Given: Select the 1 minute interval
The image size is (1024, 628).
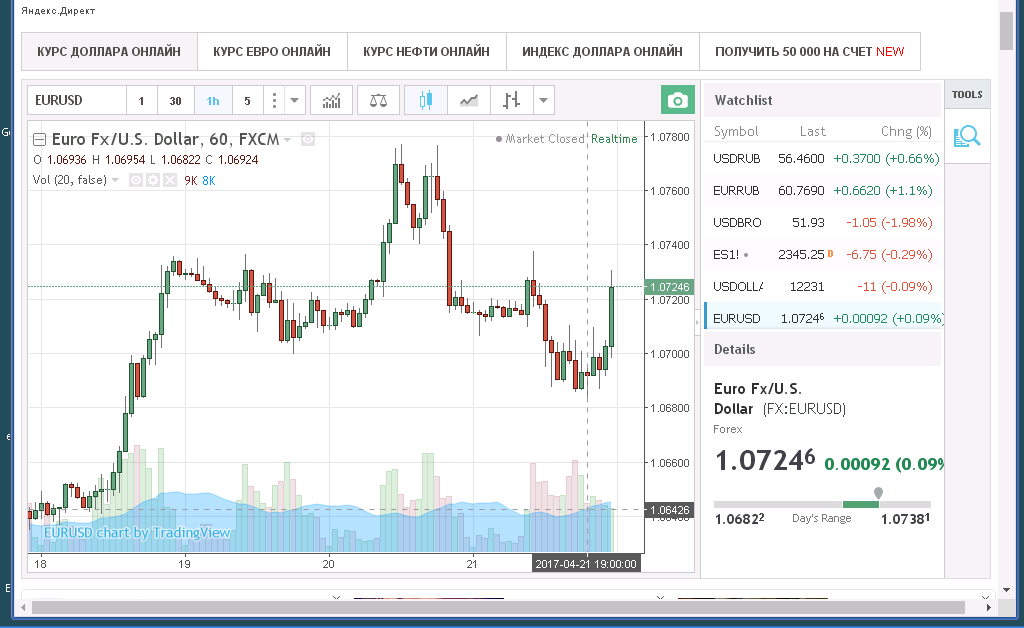Looking at the screenshot, I should [141, 101].
